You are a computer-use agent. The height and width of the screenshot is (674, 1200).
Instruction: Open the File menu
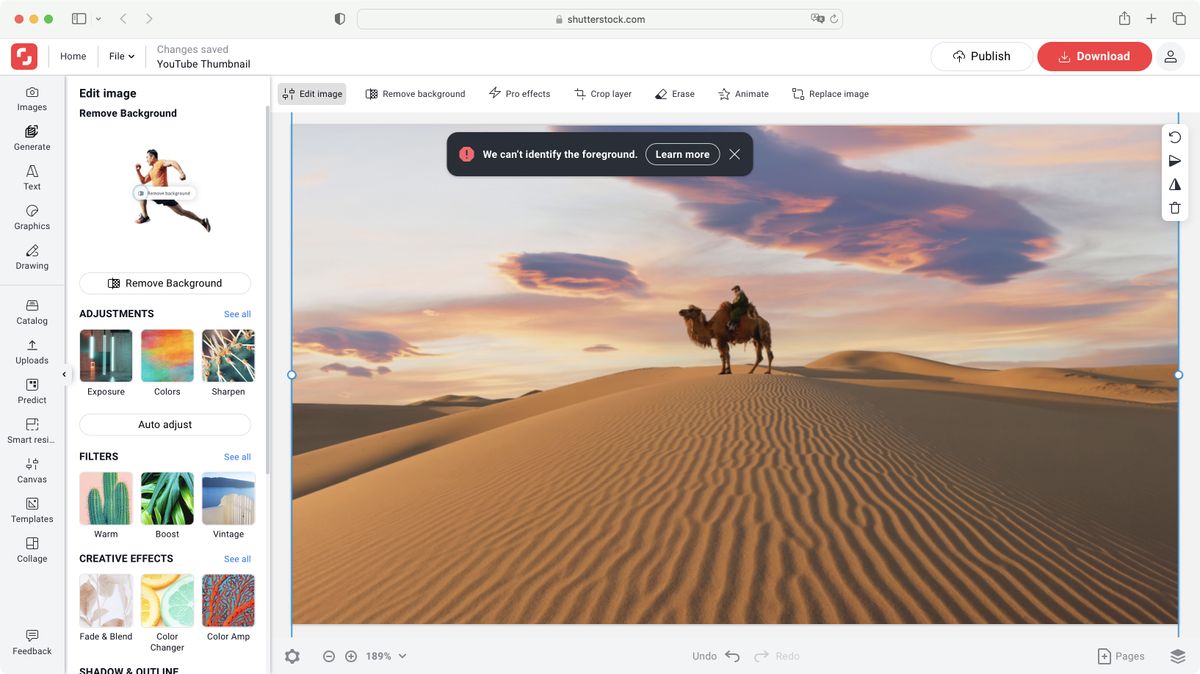click(x=120, y=56)
